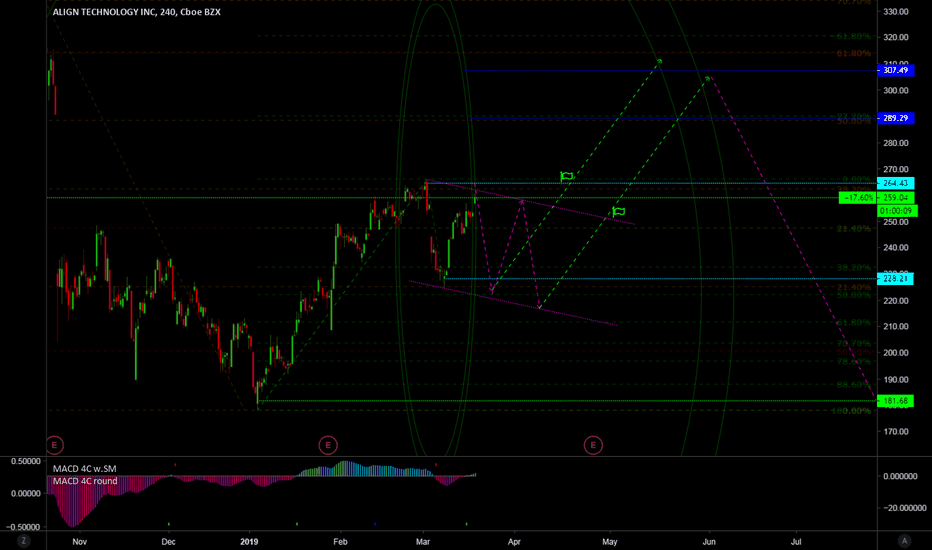Click the 200.00 price axis value

coord(896,353)
